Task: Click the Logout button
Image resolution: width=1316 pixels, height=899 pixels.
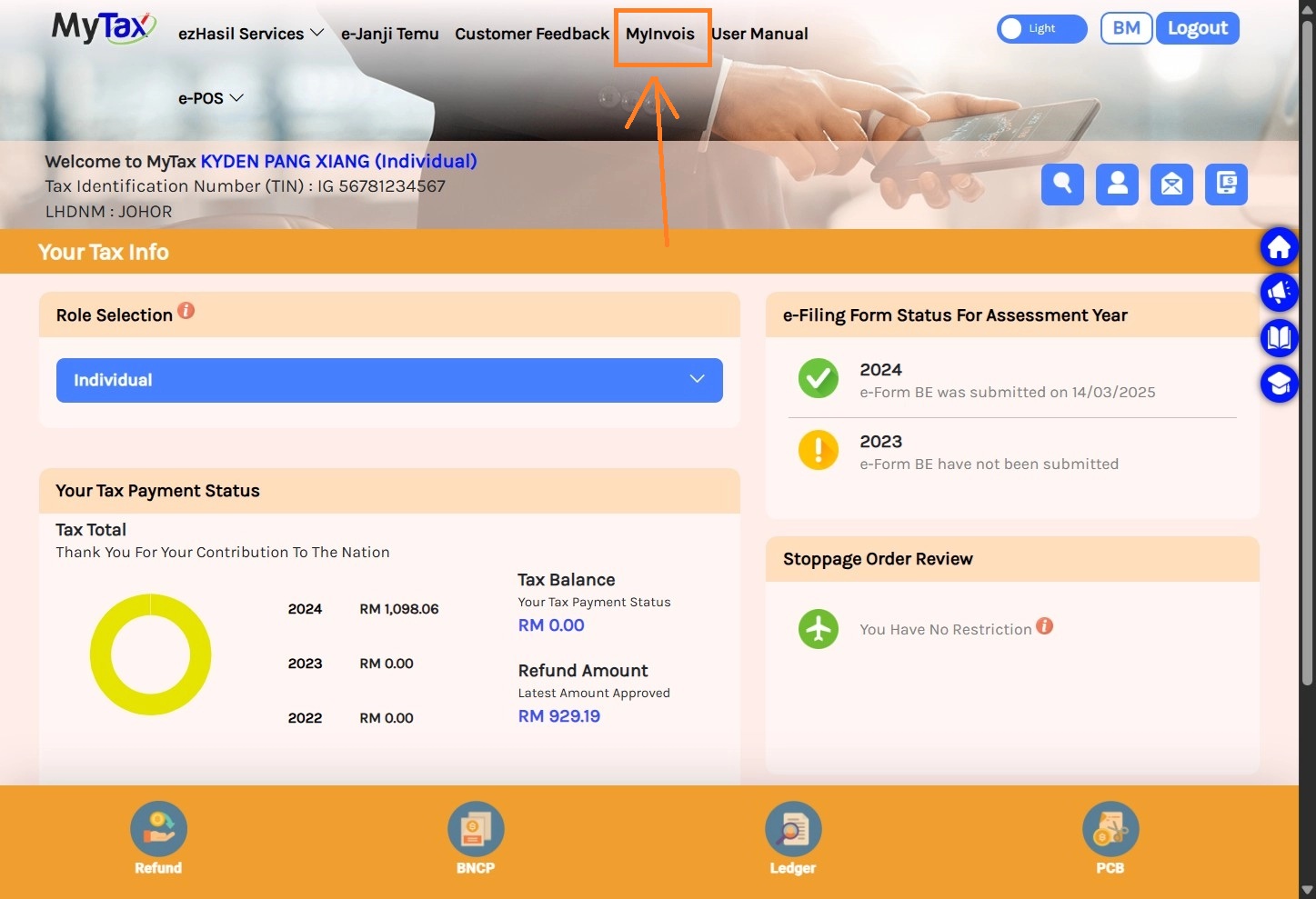Action: [x=1197, y=28]
